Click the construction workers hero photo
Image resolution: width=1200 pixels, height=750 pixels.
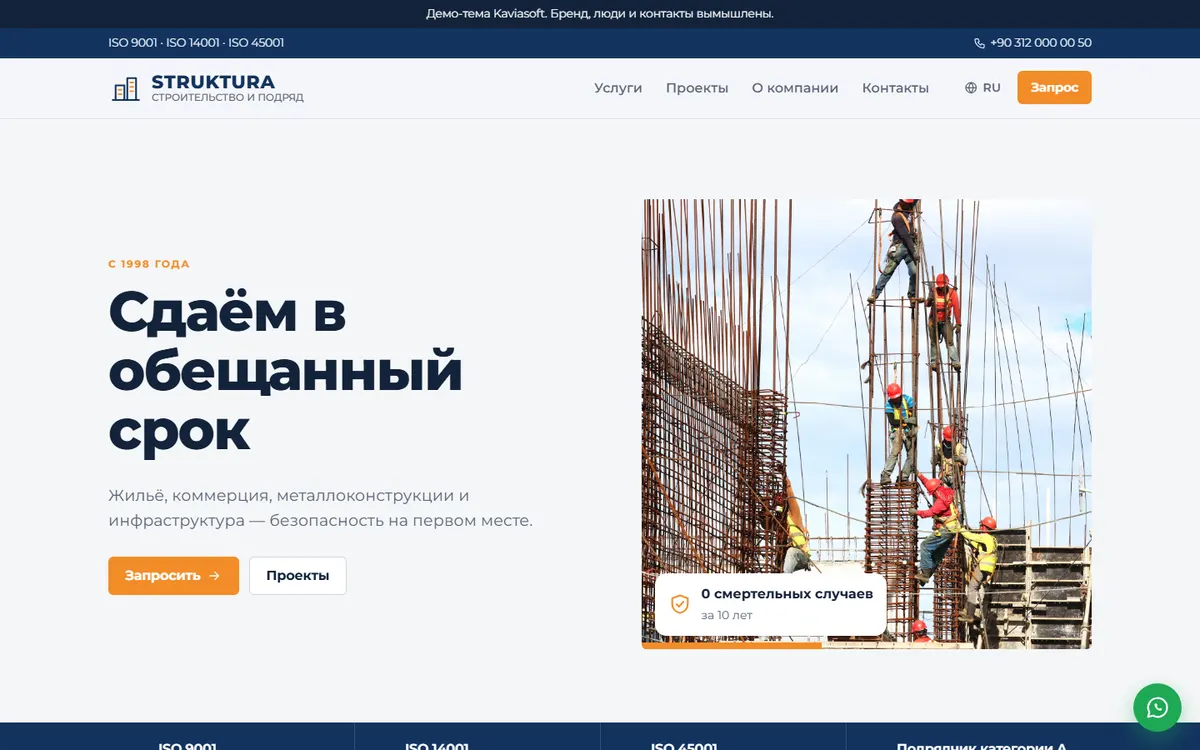867,424
